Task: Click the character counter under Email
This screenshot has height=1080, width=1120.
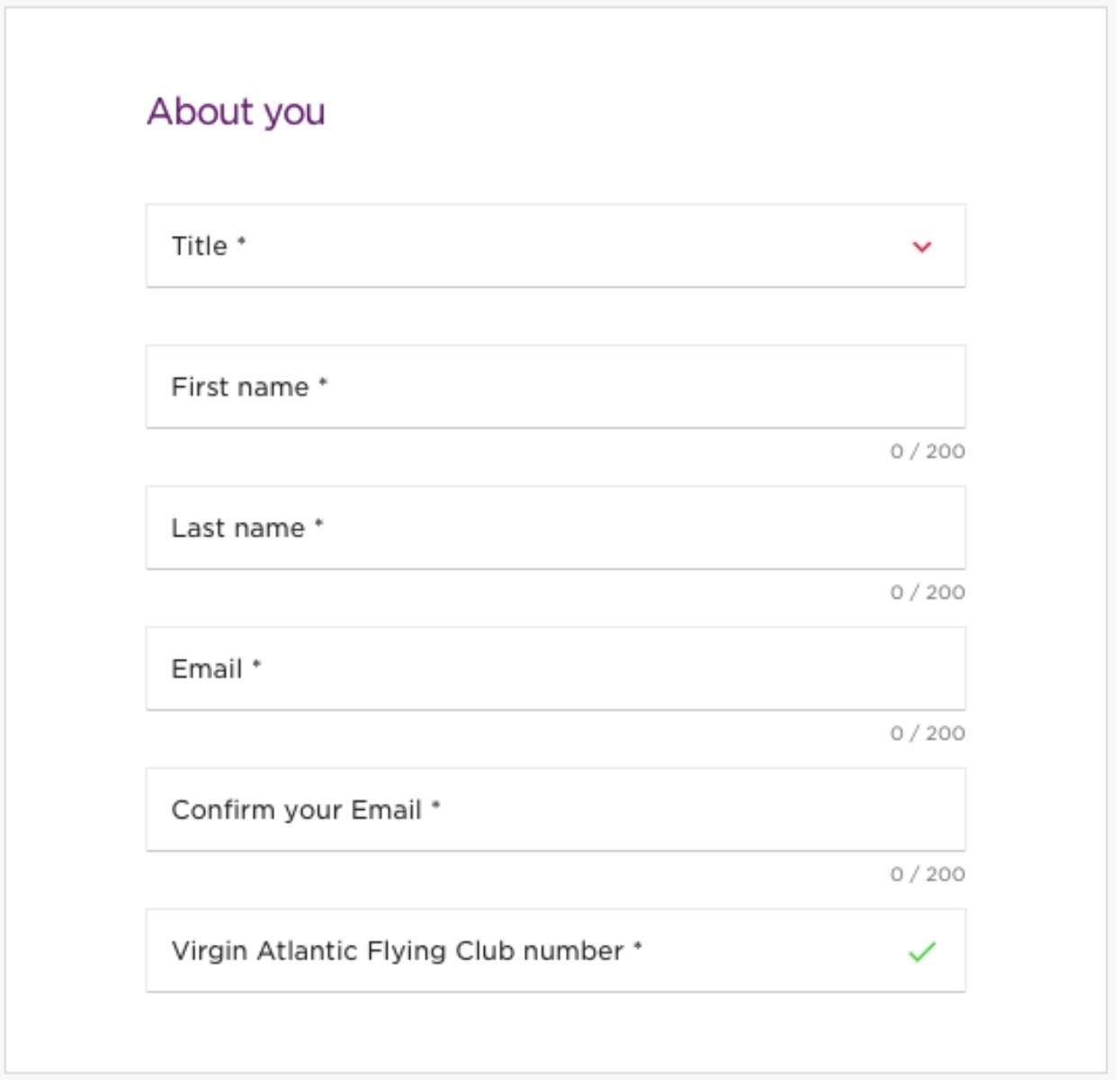Action: point(927,733)
